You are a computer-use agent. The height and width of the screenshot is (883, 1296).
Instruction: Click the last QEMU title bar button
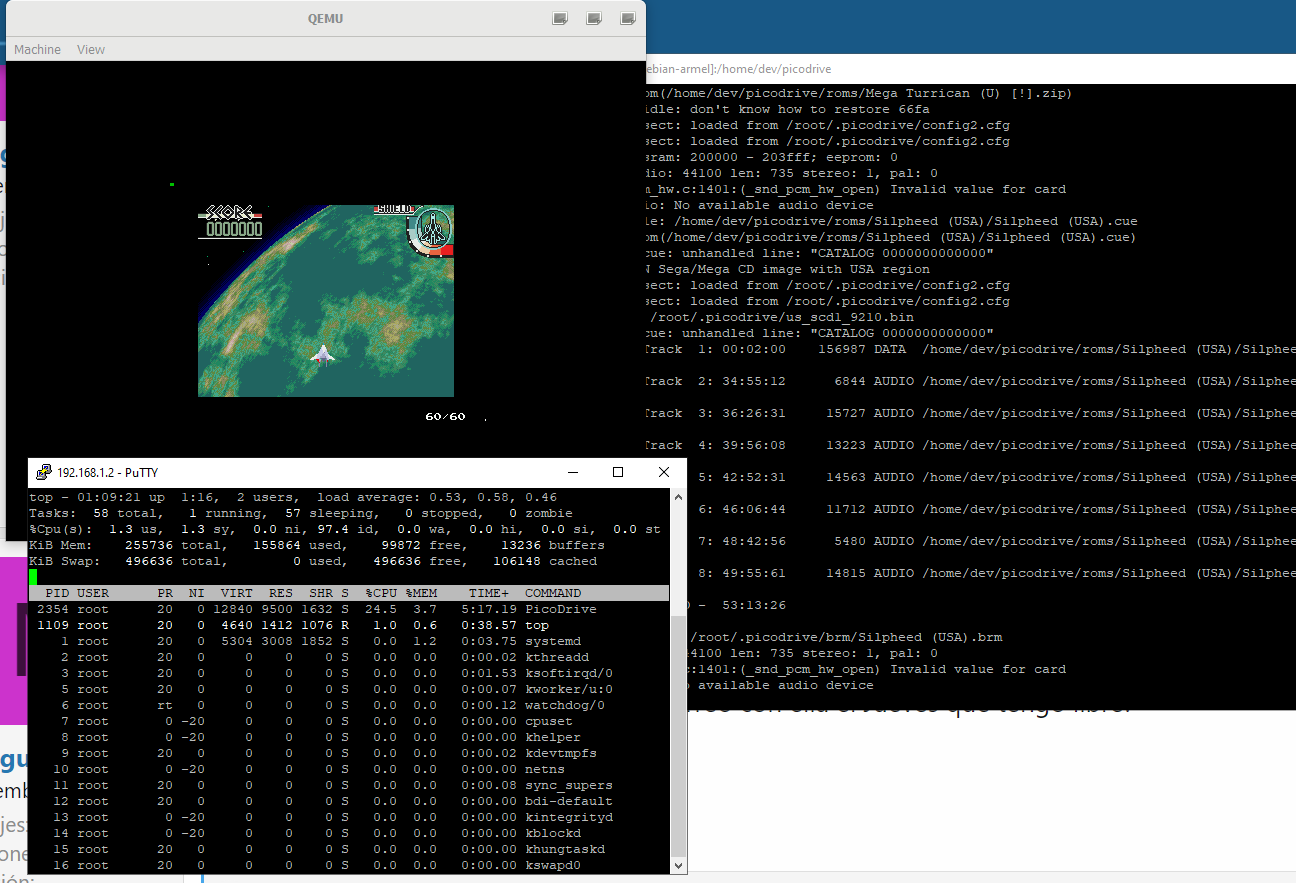tap(628, 19)
